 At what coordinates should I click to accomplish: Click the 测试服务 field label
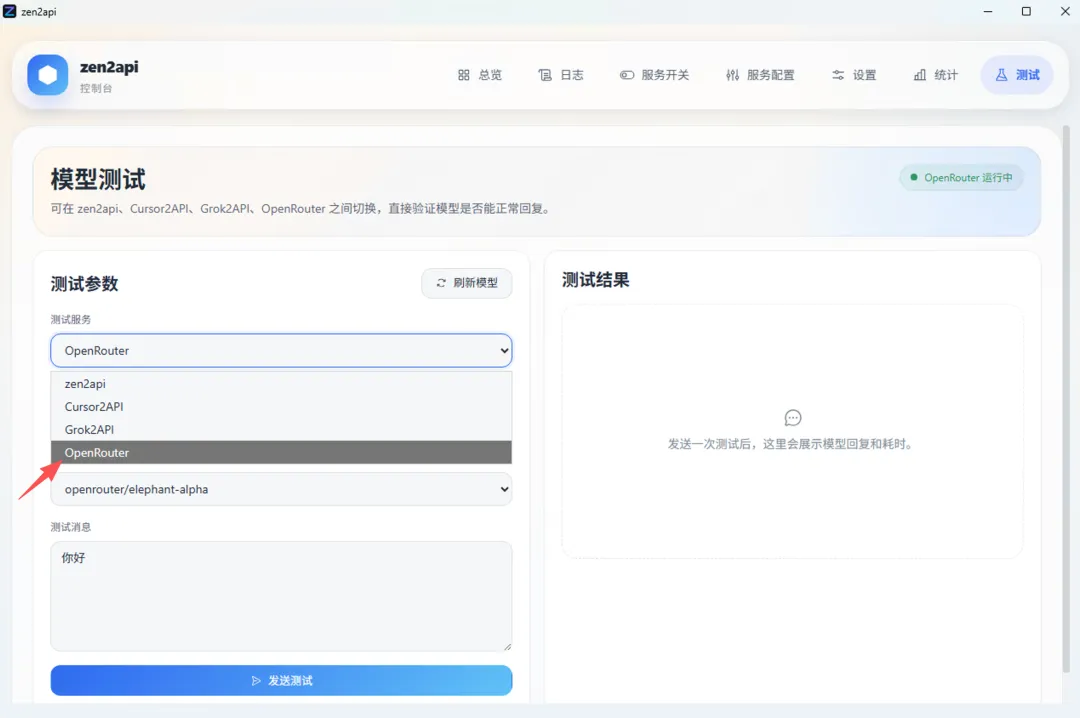click(x=70, y=320)
